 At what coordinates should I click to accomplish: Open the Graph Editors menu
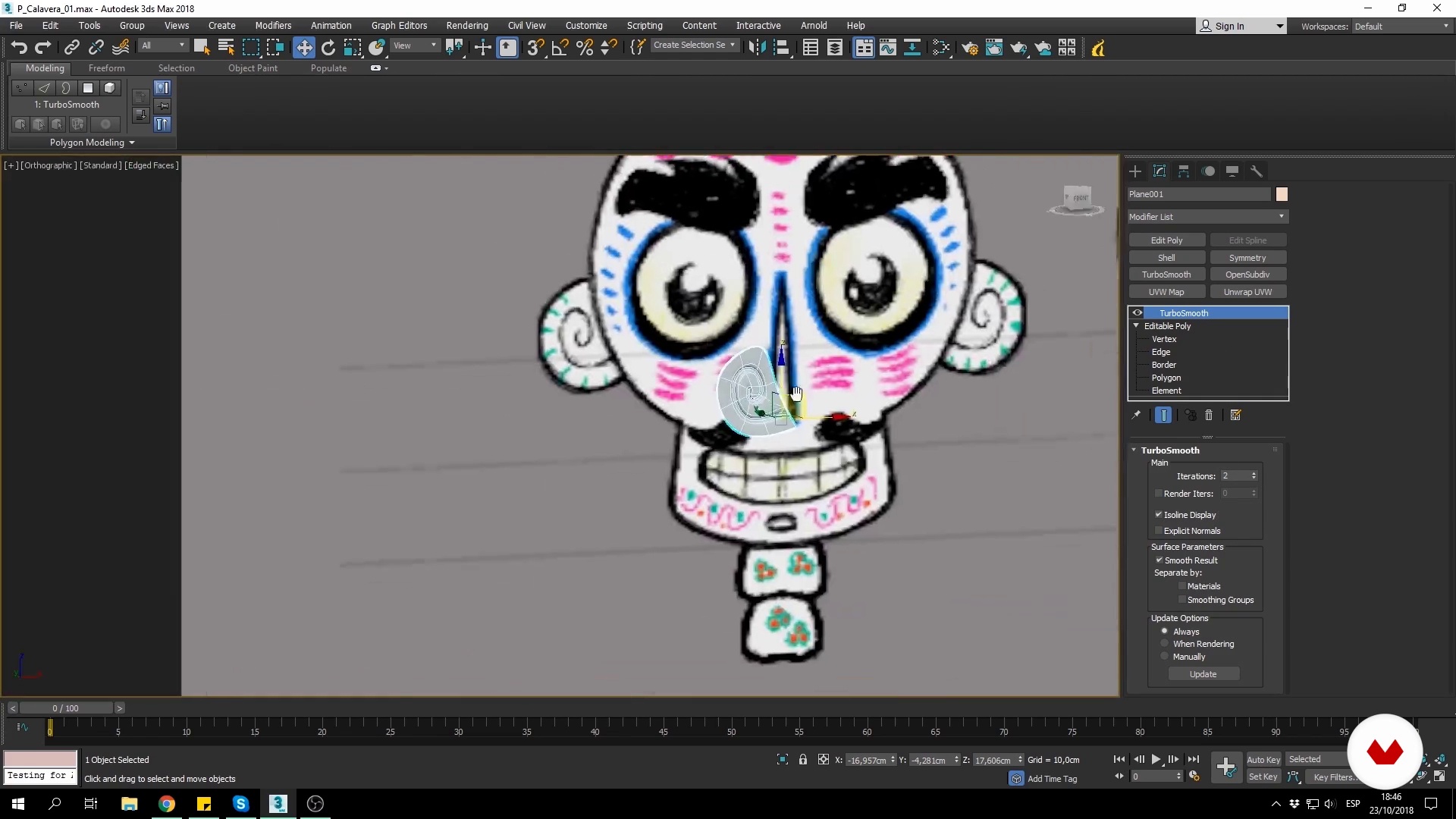click(399, 25)
